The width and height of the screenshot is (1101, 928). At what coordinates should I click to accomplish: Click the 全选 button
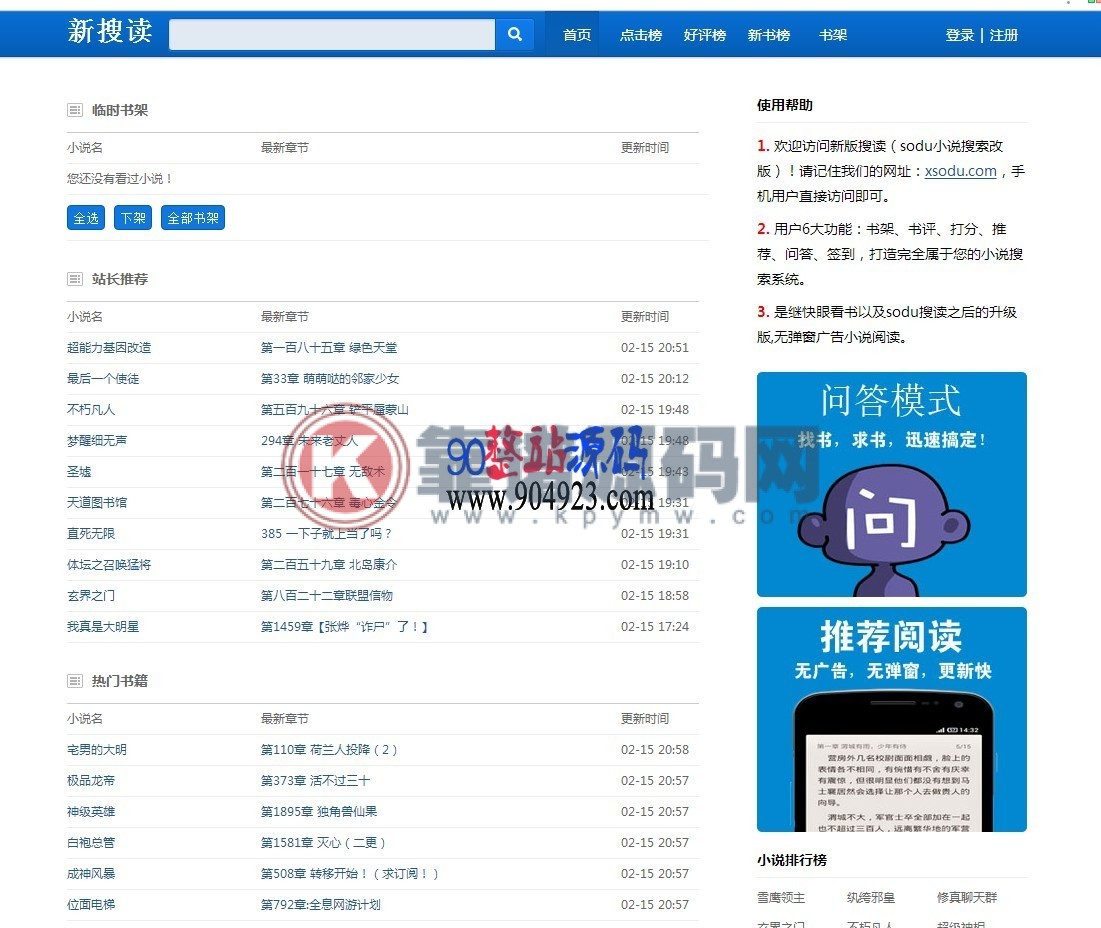[86, 218]
